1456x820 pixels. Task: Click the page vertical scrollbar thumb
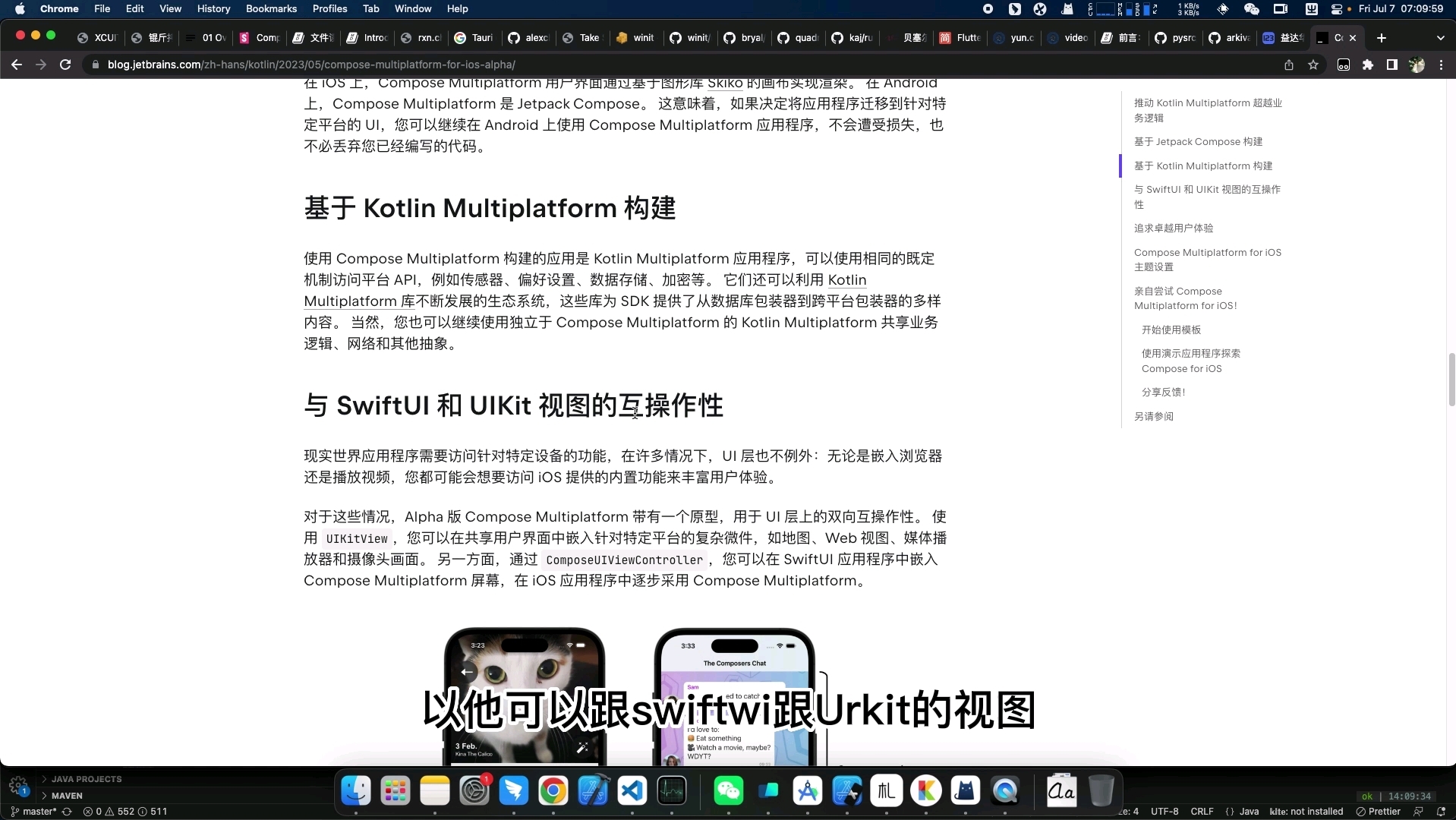click(1451, 380)
